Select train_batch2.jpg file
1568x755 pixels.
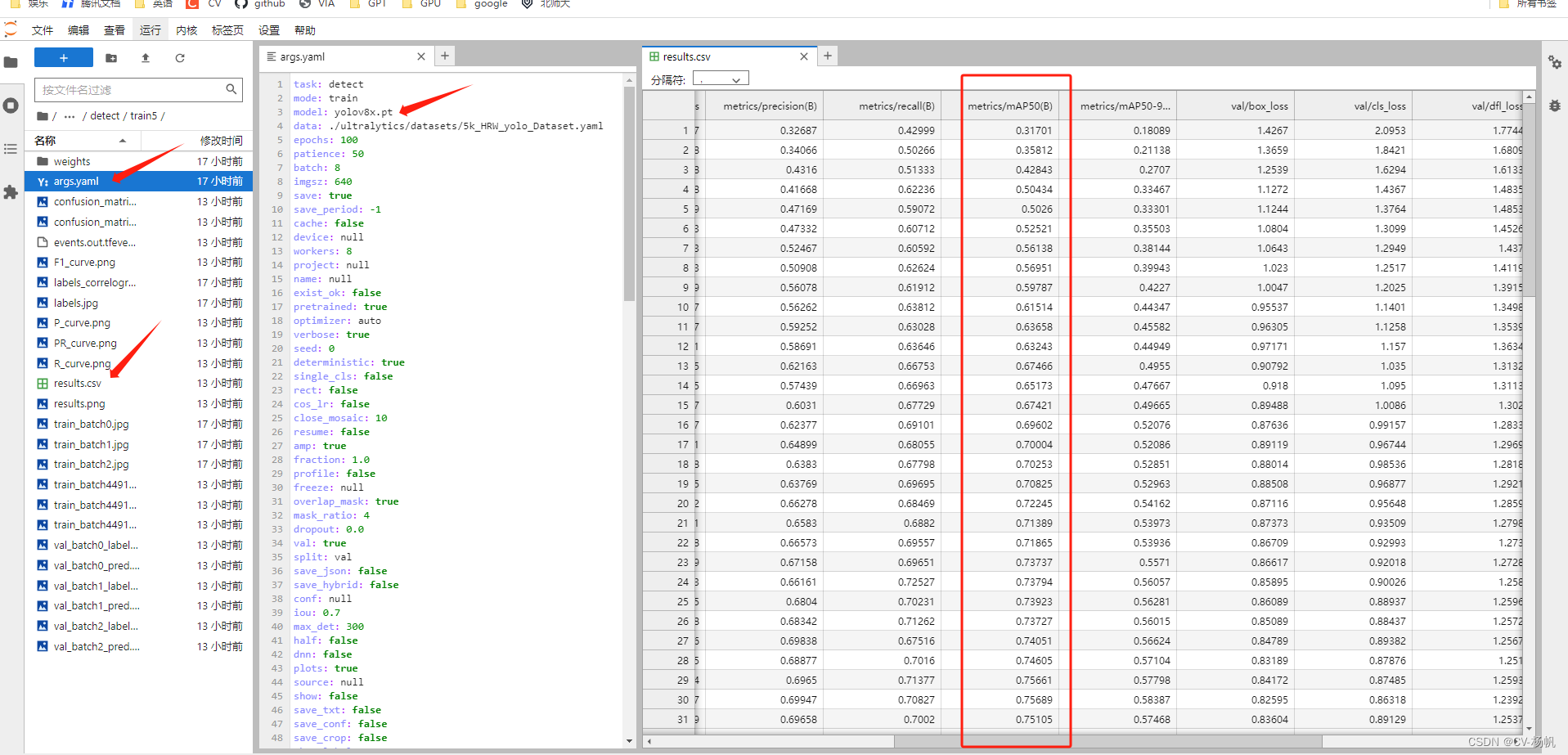coord(139,465)
